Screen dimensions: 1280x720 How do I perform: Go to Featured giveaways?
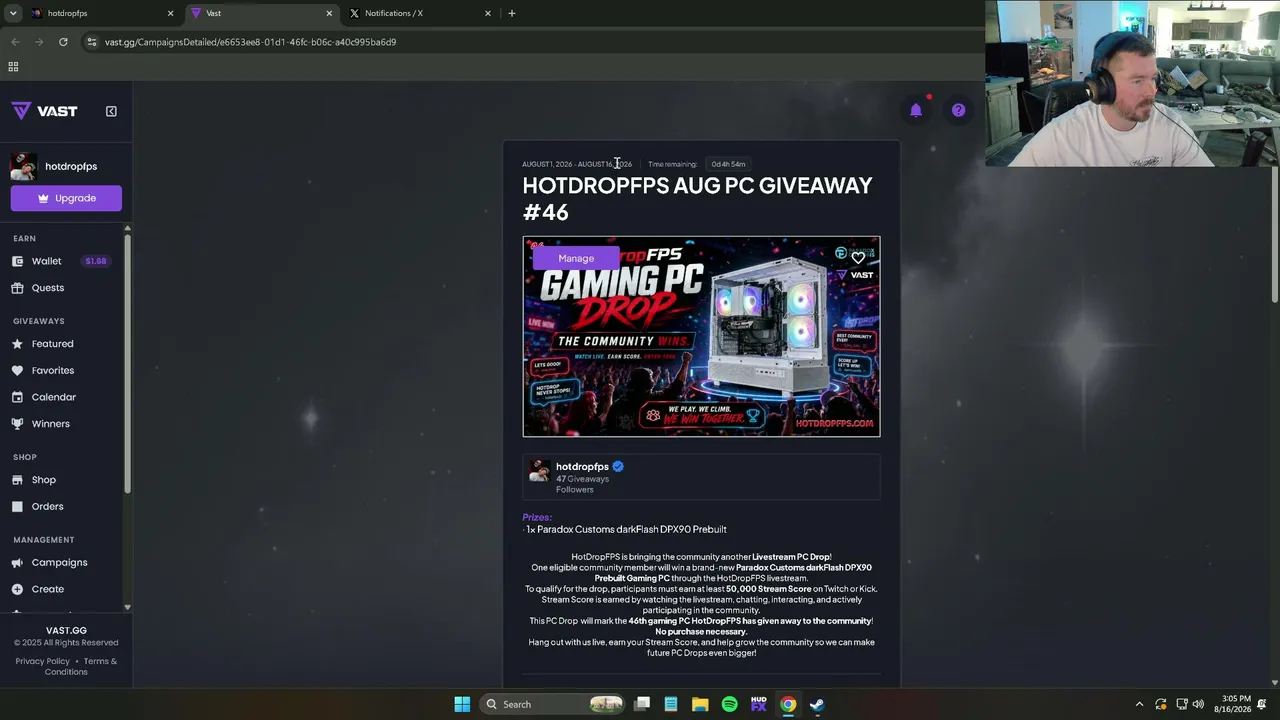coord(53,344)
